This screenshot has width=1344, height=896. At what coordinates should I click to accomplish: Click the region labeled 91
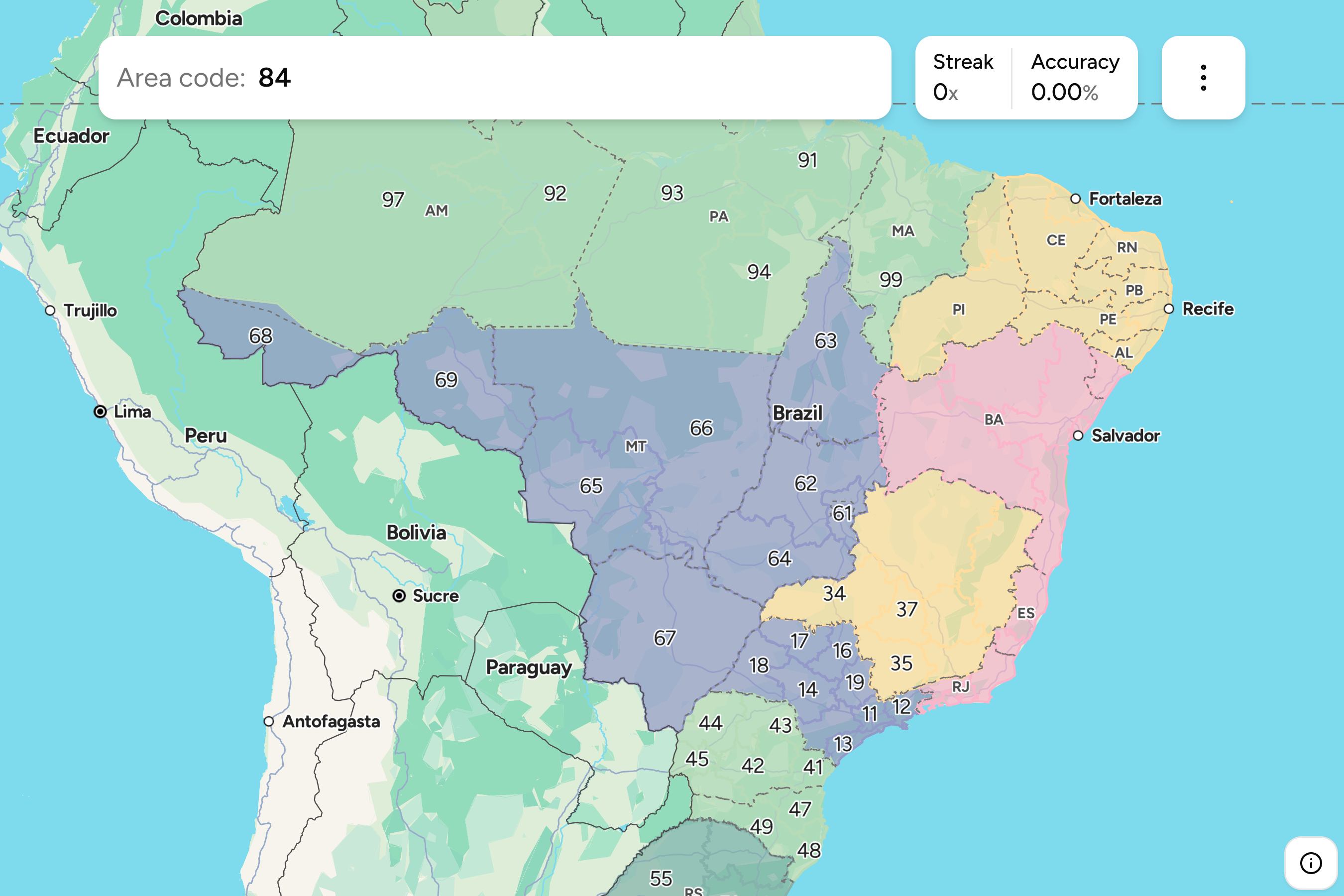[x=807, y=161]
